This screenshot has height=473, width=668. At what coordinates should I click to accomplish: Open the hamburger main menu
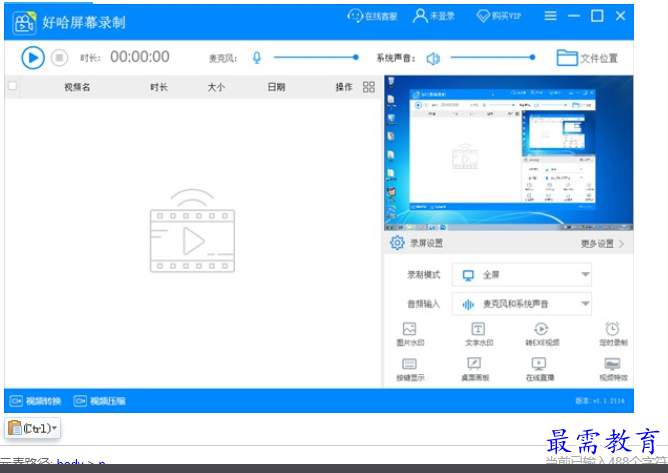coord(550,16)
